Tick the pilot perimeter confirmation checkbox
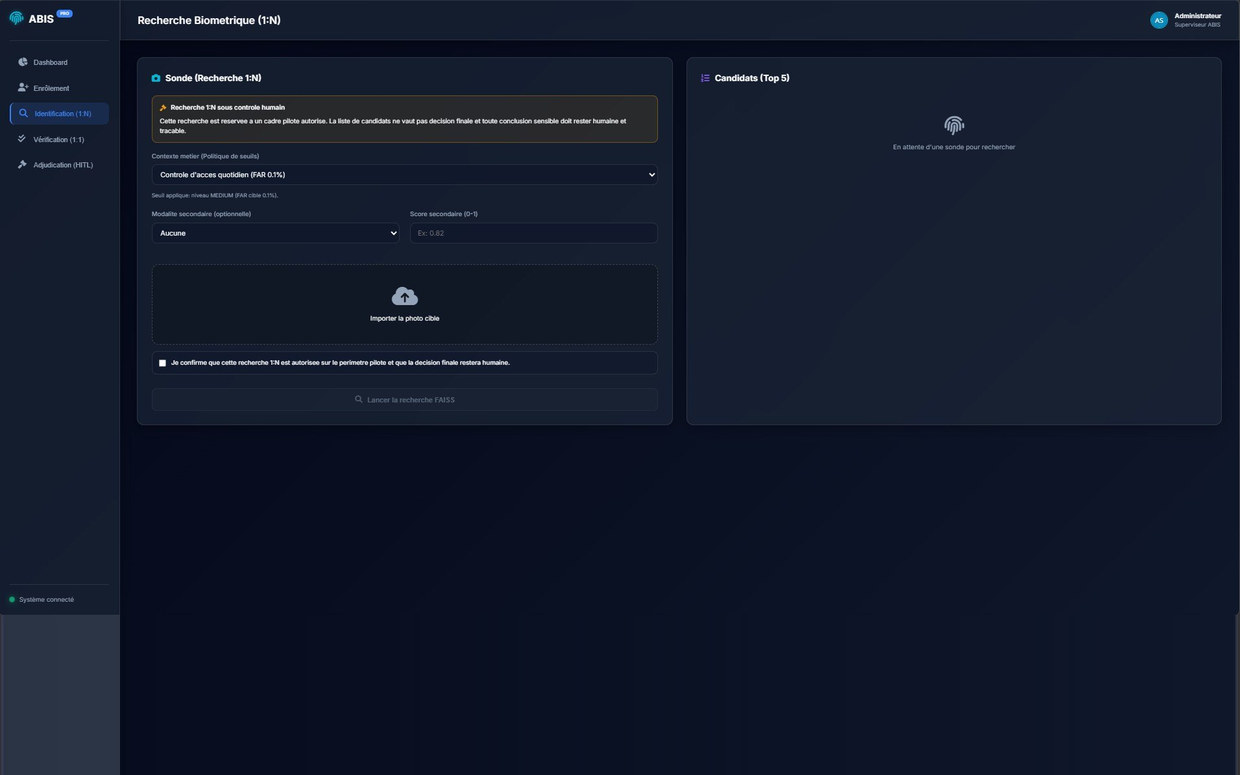The image size is (1240, 775). 162,363
